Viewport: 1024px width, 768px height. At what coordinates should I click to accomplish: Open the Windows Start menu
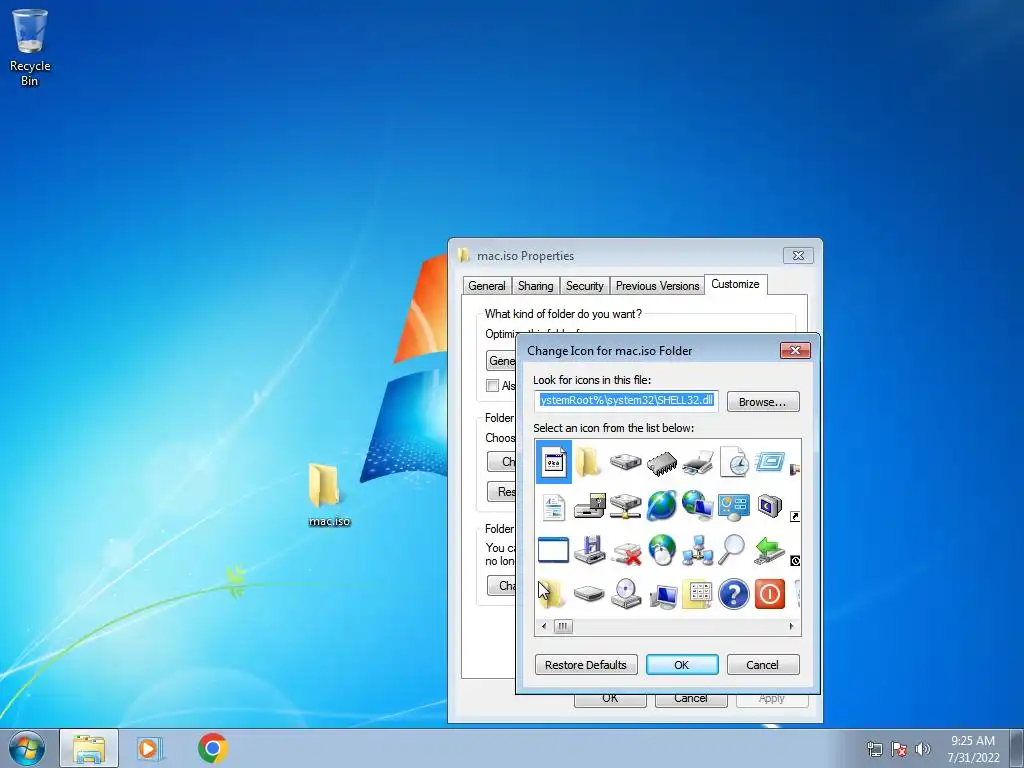pos(27,748)
